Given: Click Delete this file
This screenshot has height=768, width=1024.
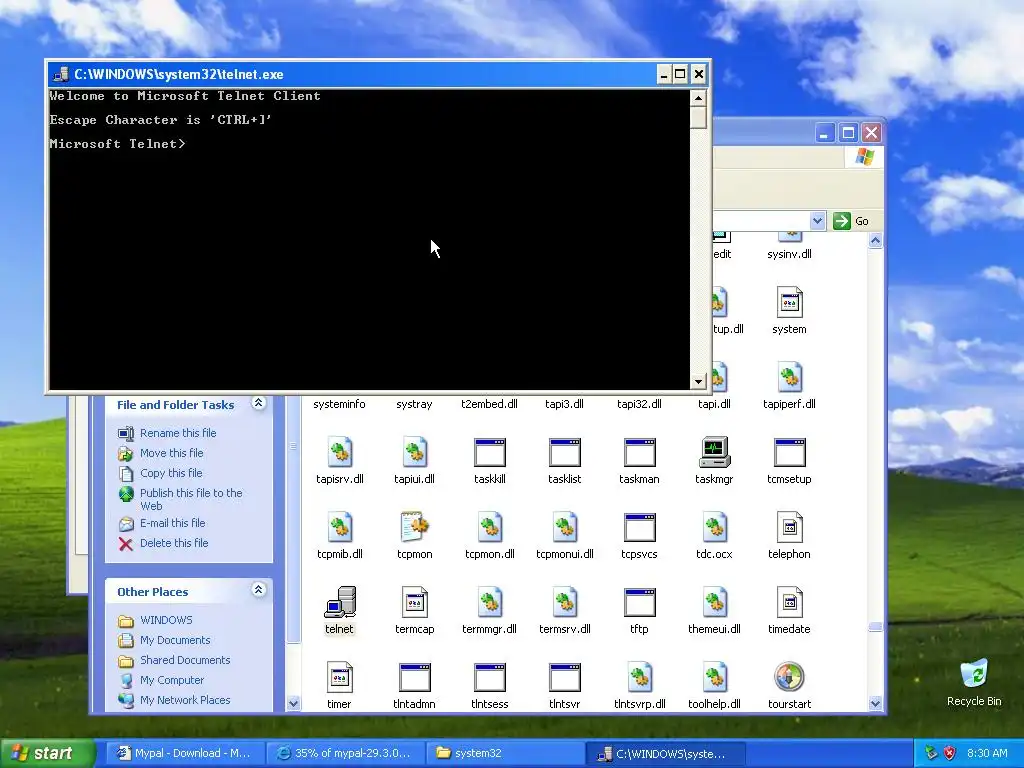Looking at the screenshot, I should [174, 543].
